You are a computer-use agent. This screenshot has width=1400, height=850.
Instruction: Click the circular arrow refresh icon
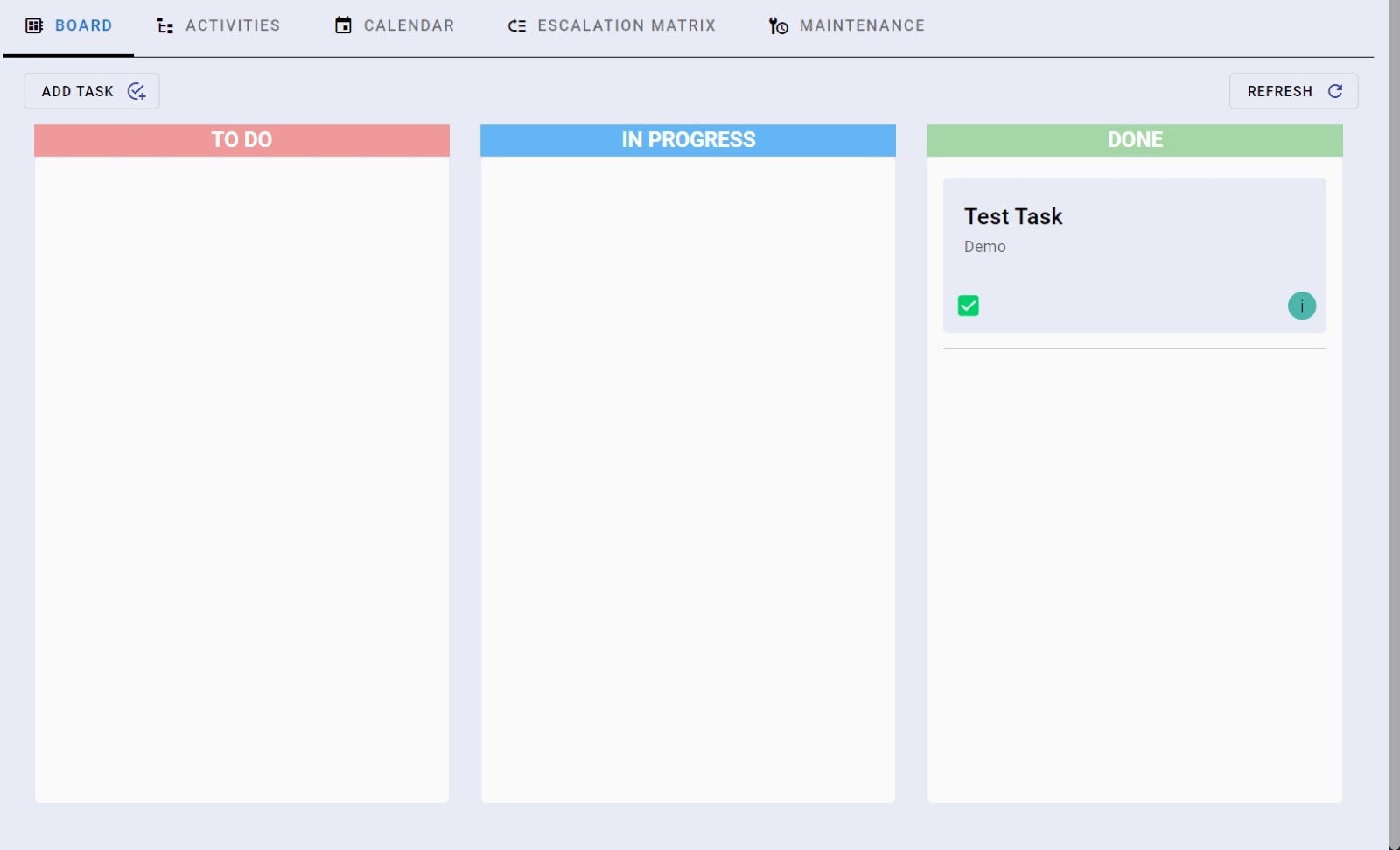pos(1335,91)
